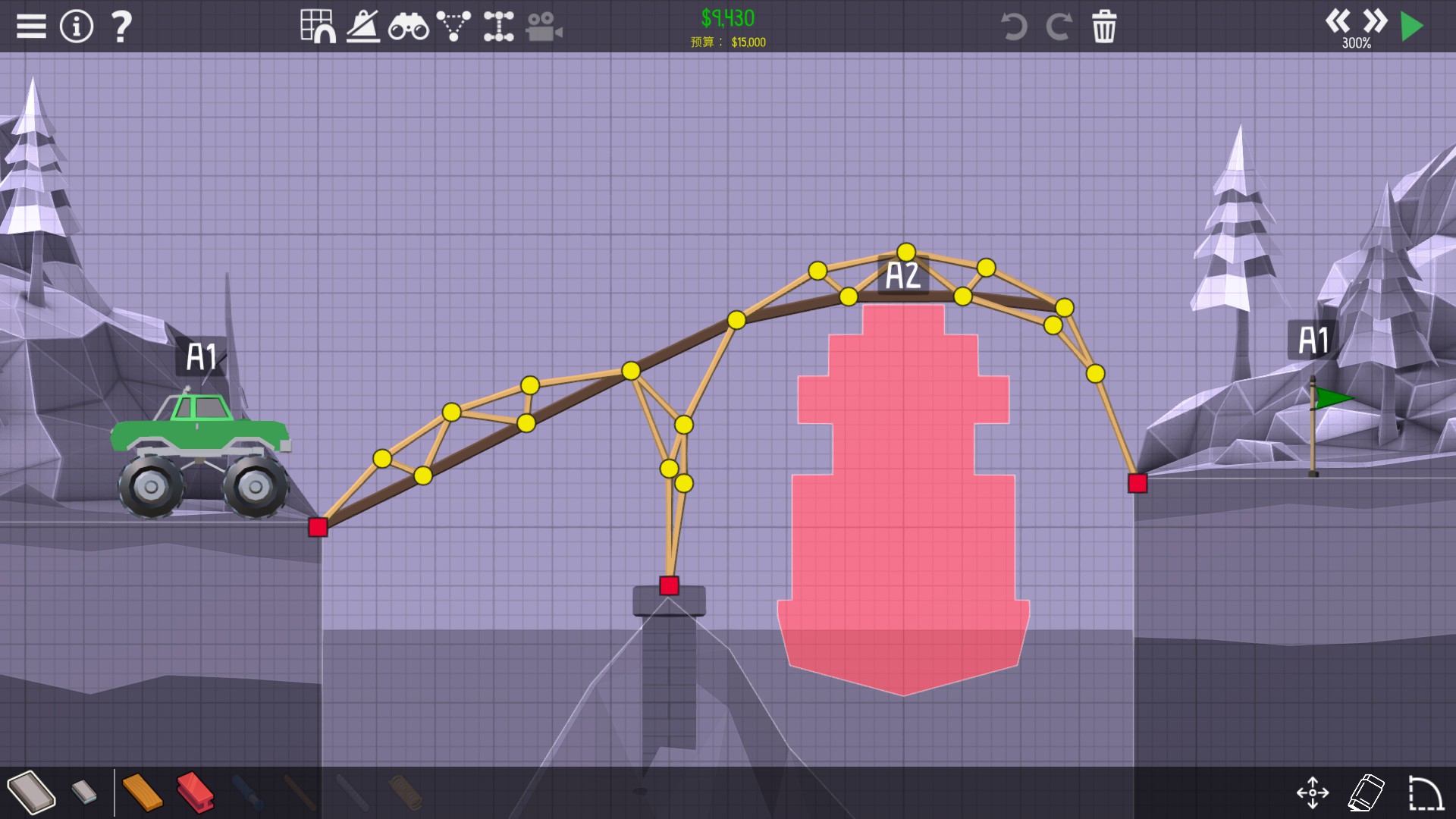
Task: Open the level info panel
Action: pos(76,27)
